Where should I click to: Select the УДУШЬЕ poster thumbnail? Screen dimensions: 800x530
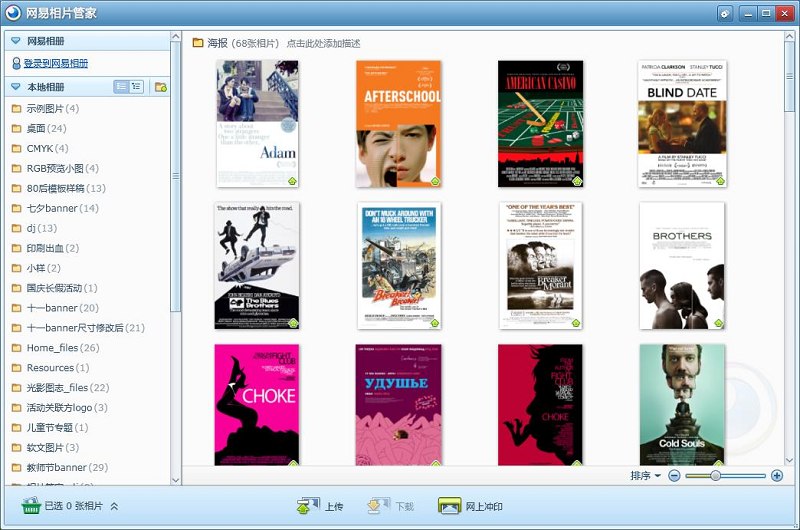click(x=398, y=405)
